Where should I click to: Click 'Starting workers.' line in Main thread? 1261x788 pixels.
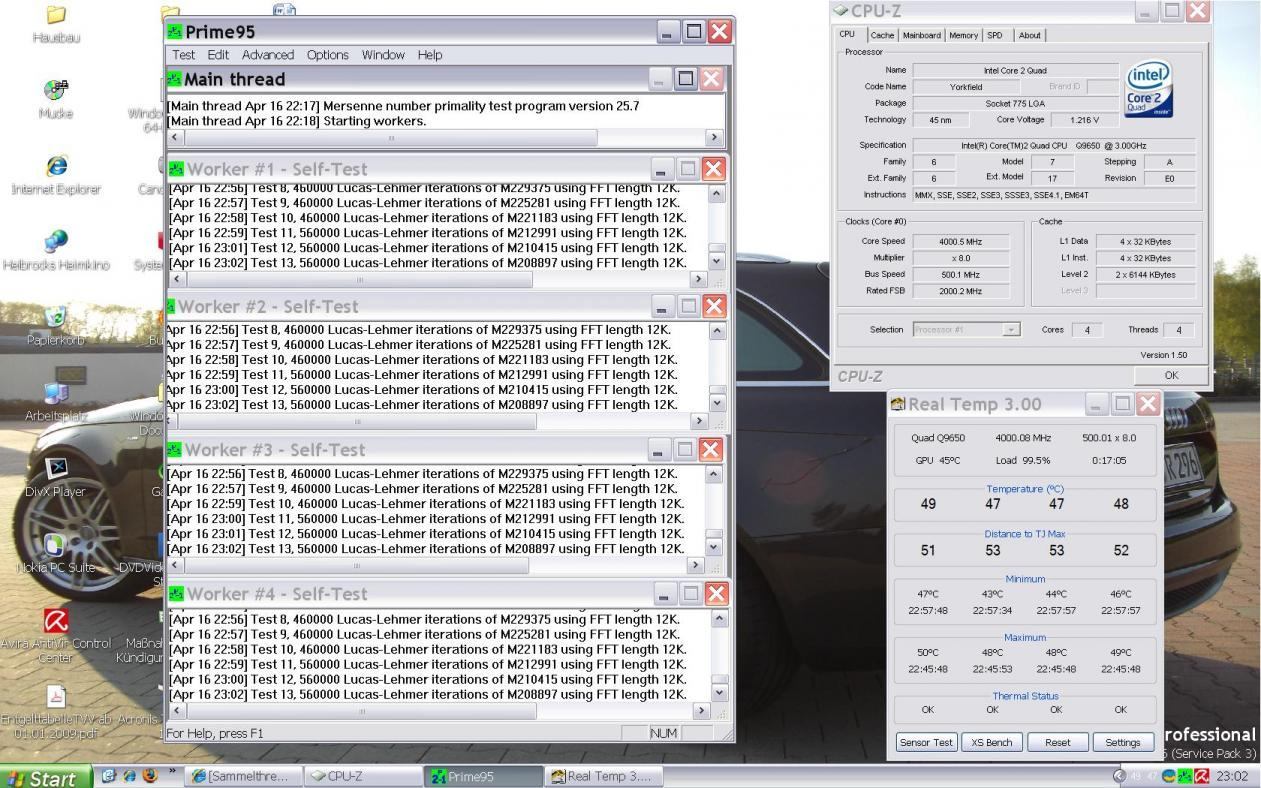(296, 121)
